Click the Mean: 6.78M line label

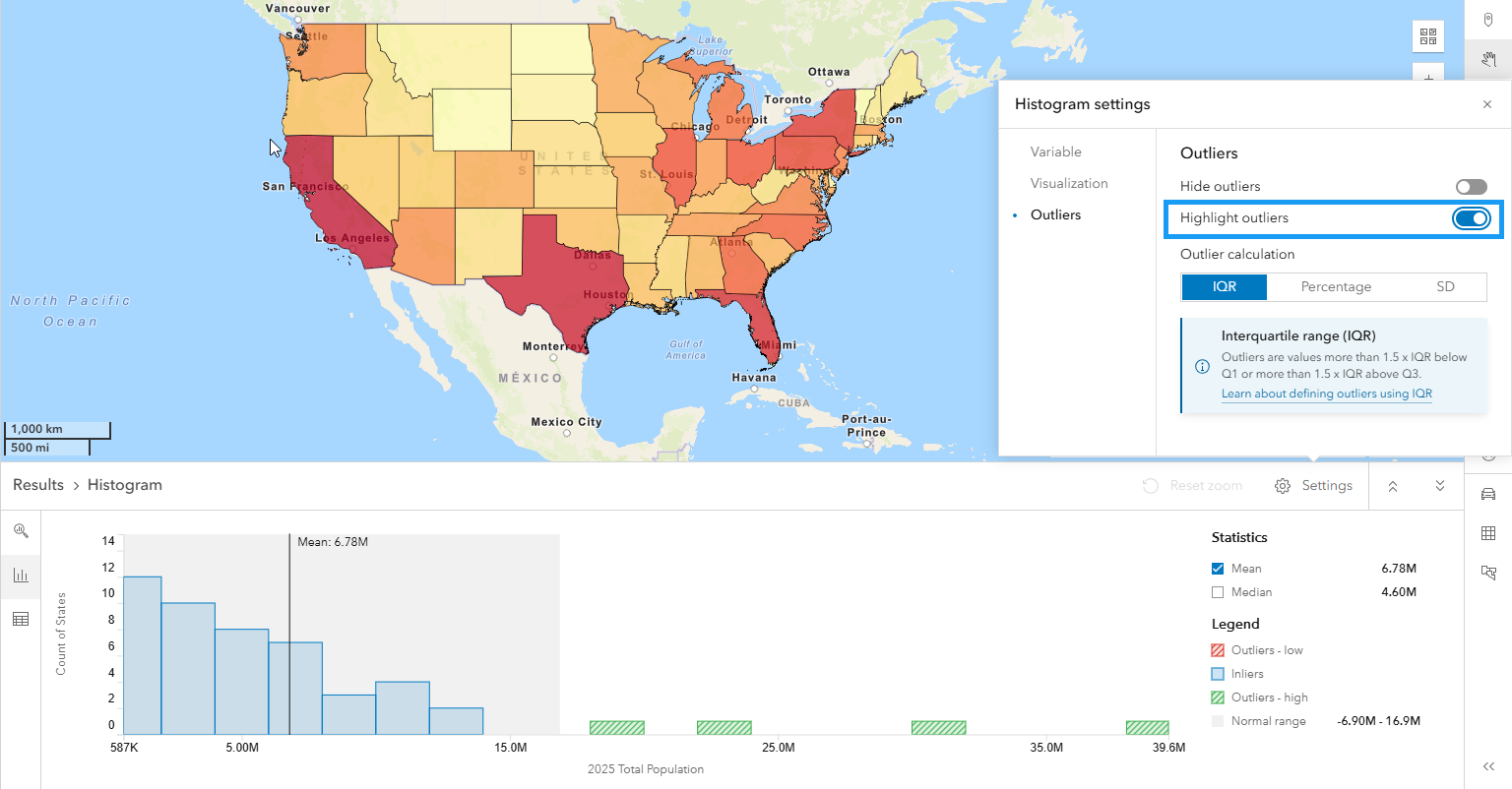333,542
